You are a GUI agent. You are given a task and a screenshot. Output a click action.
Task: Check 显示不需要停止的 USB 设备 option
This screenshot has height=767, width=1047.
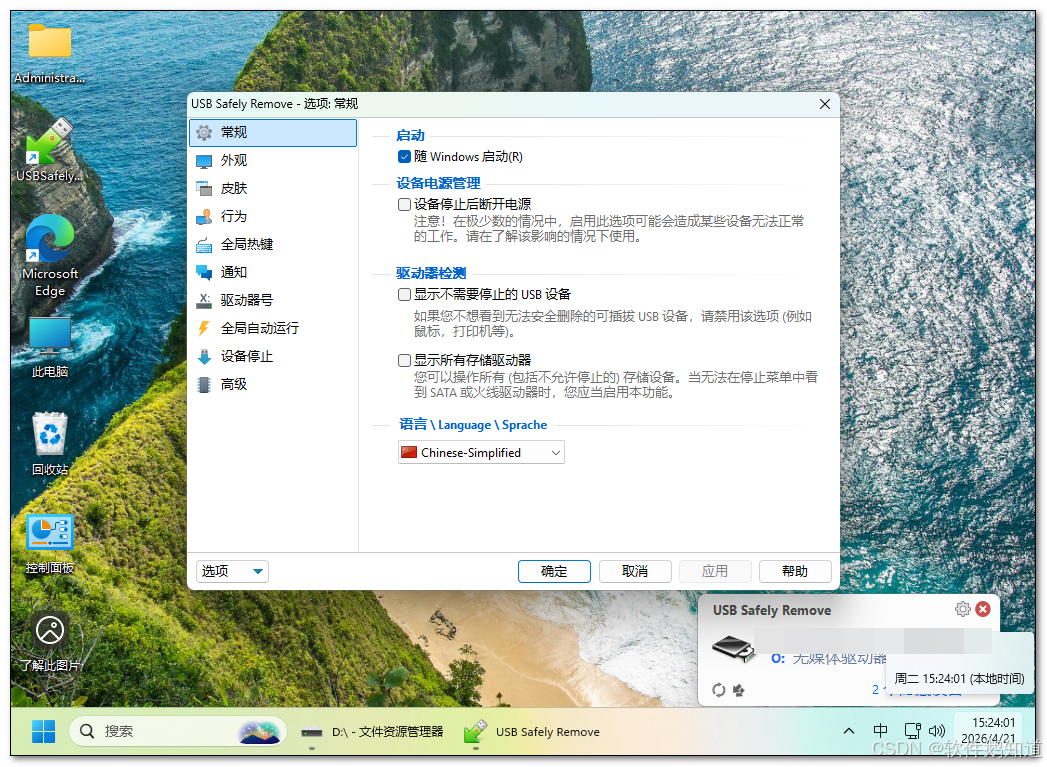coord(404,294)
